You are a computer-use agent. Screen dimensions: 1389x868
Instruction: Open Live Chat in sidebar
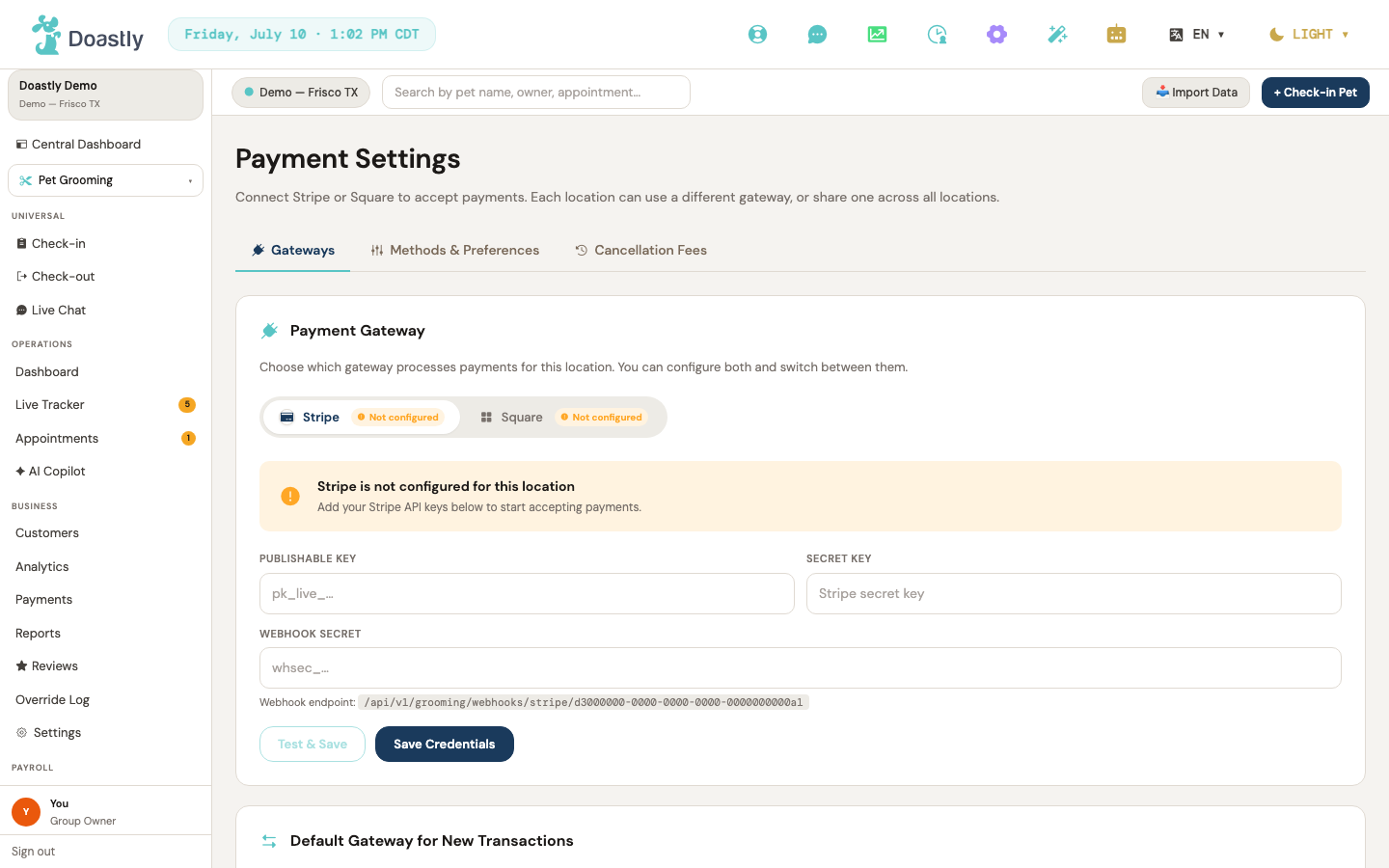pyautogui.click(x=105, y=311)
